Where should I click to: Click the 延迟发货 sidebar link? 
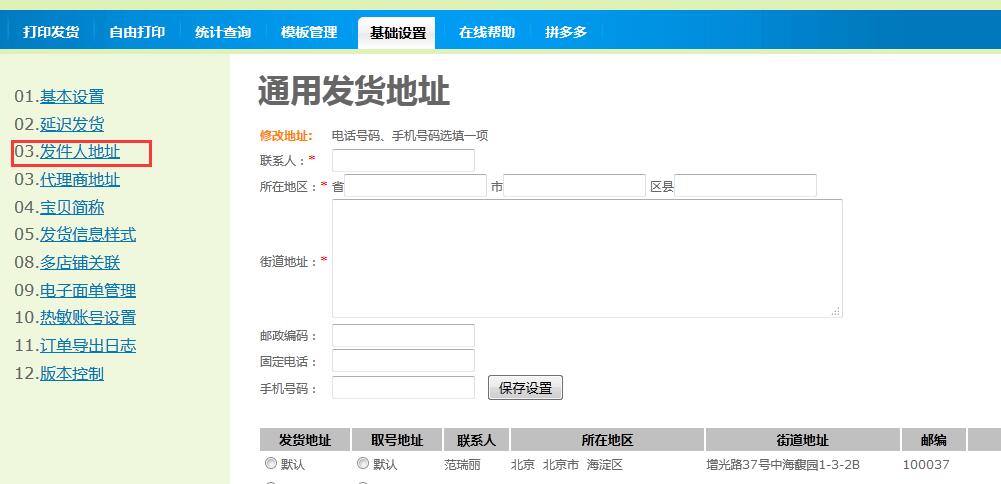click(72, 125)
